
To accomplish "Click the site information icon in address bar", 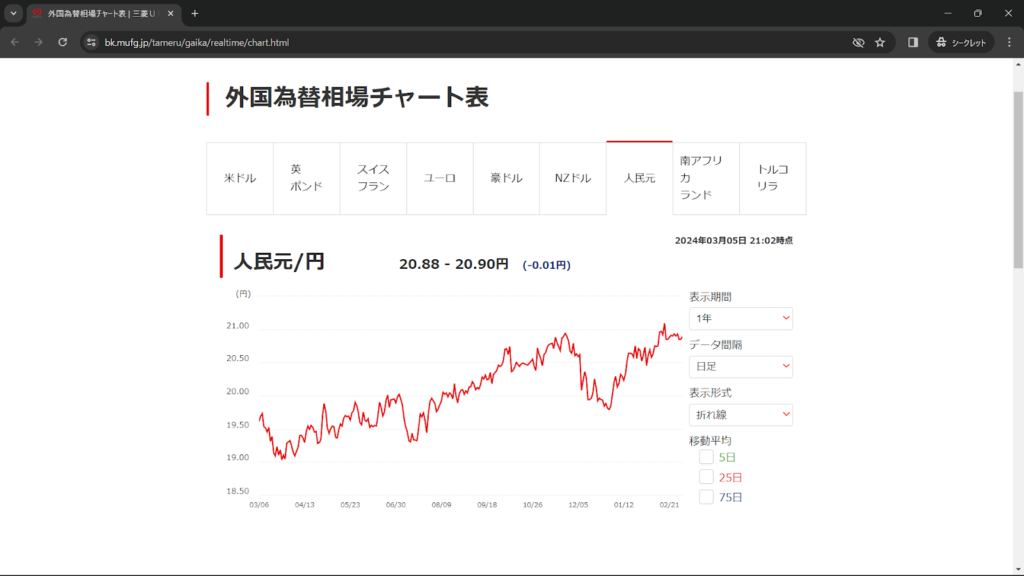I will coord(91,42).
